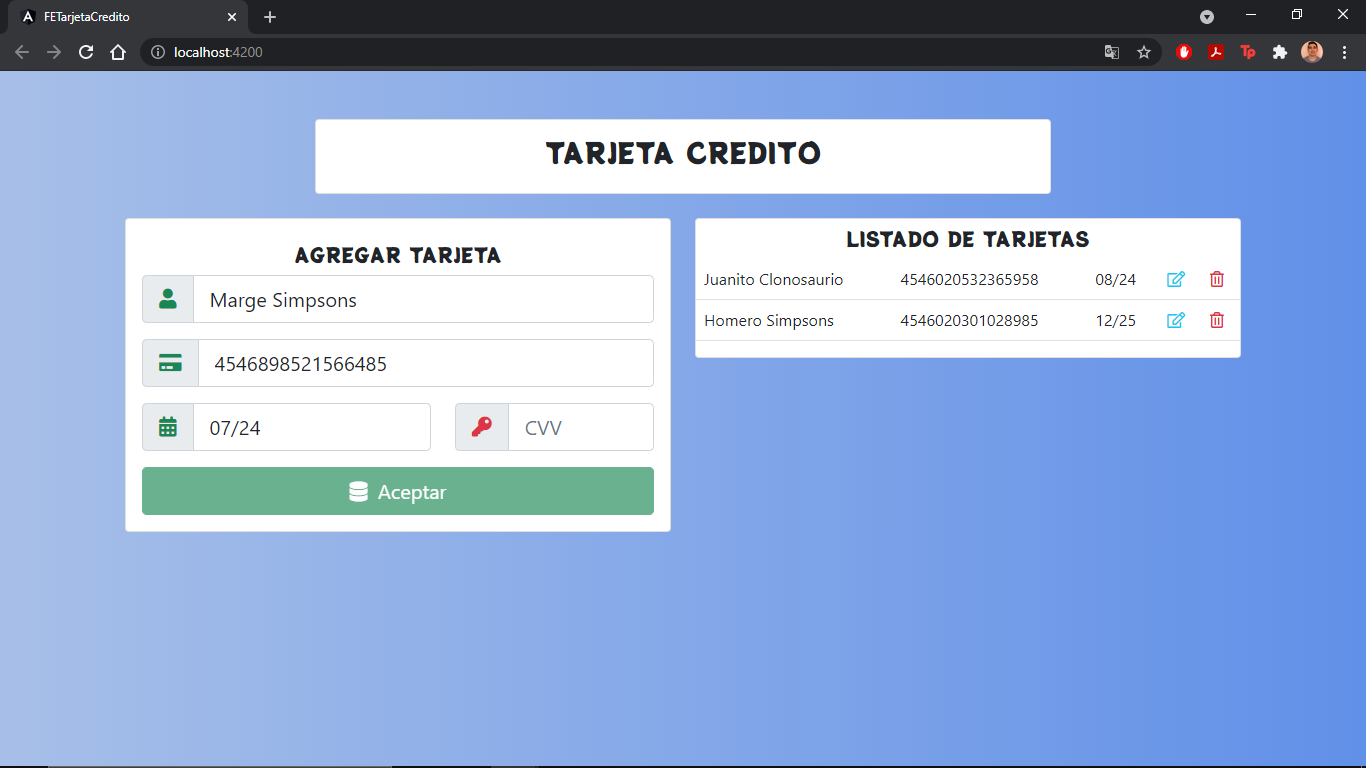Focus the cardholder name field with Marge Simpsons
Screen dimensions: 1366x768
pyautogui.click(x=422, y=299)
